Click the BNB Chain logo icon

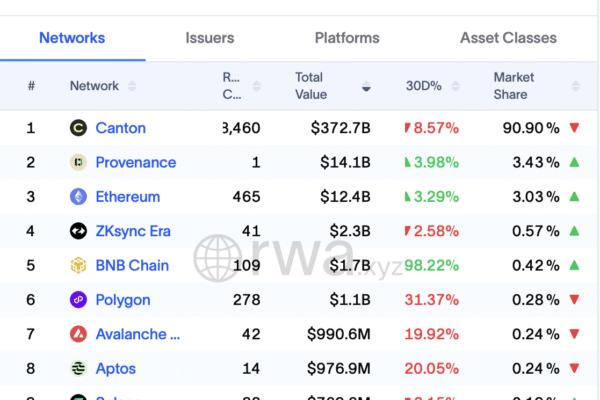pos(78,266)
